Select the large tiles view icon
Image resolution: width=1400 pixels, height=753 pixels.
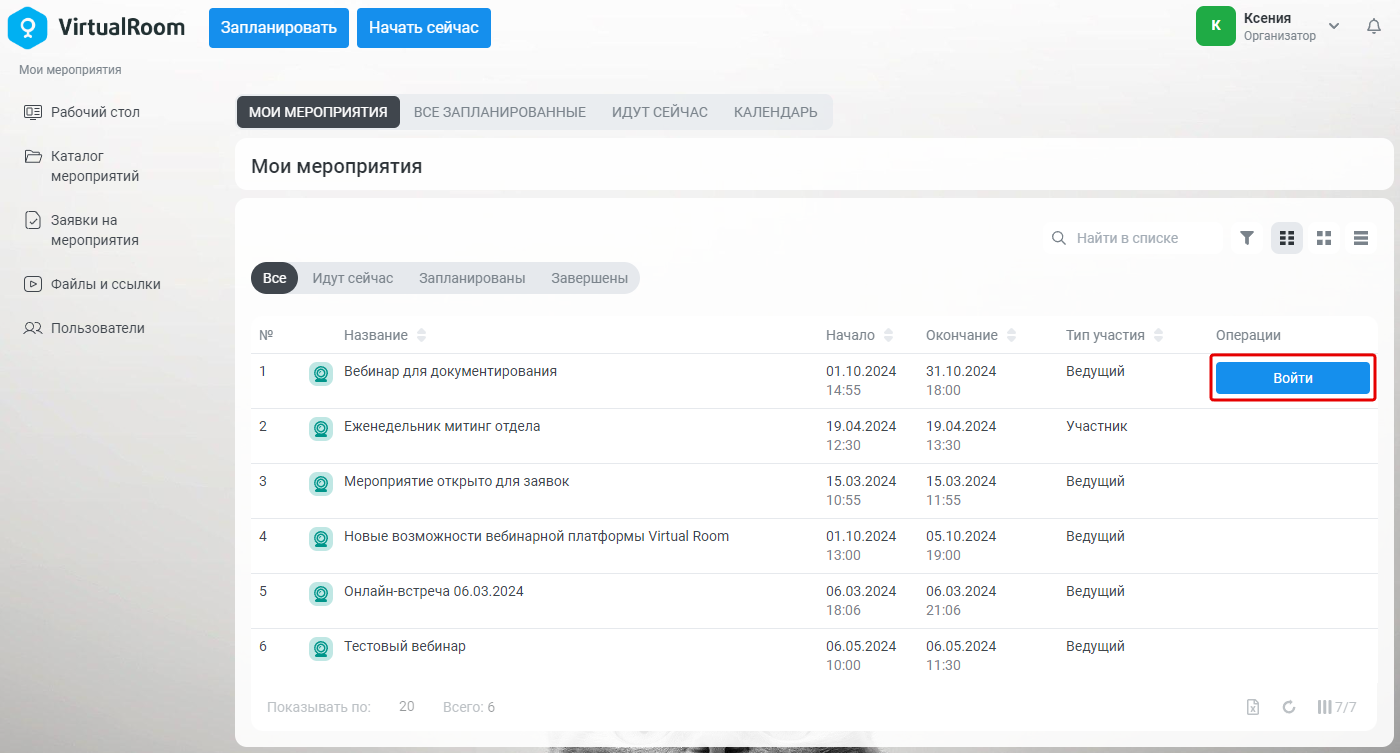click(x=1324, y=238)
